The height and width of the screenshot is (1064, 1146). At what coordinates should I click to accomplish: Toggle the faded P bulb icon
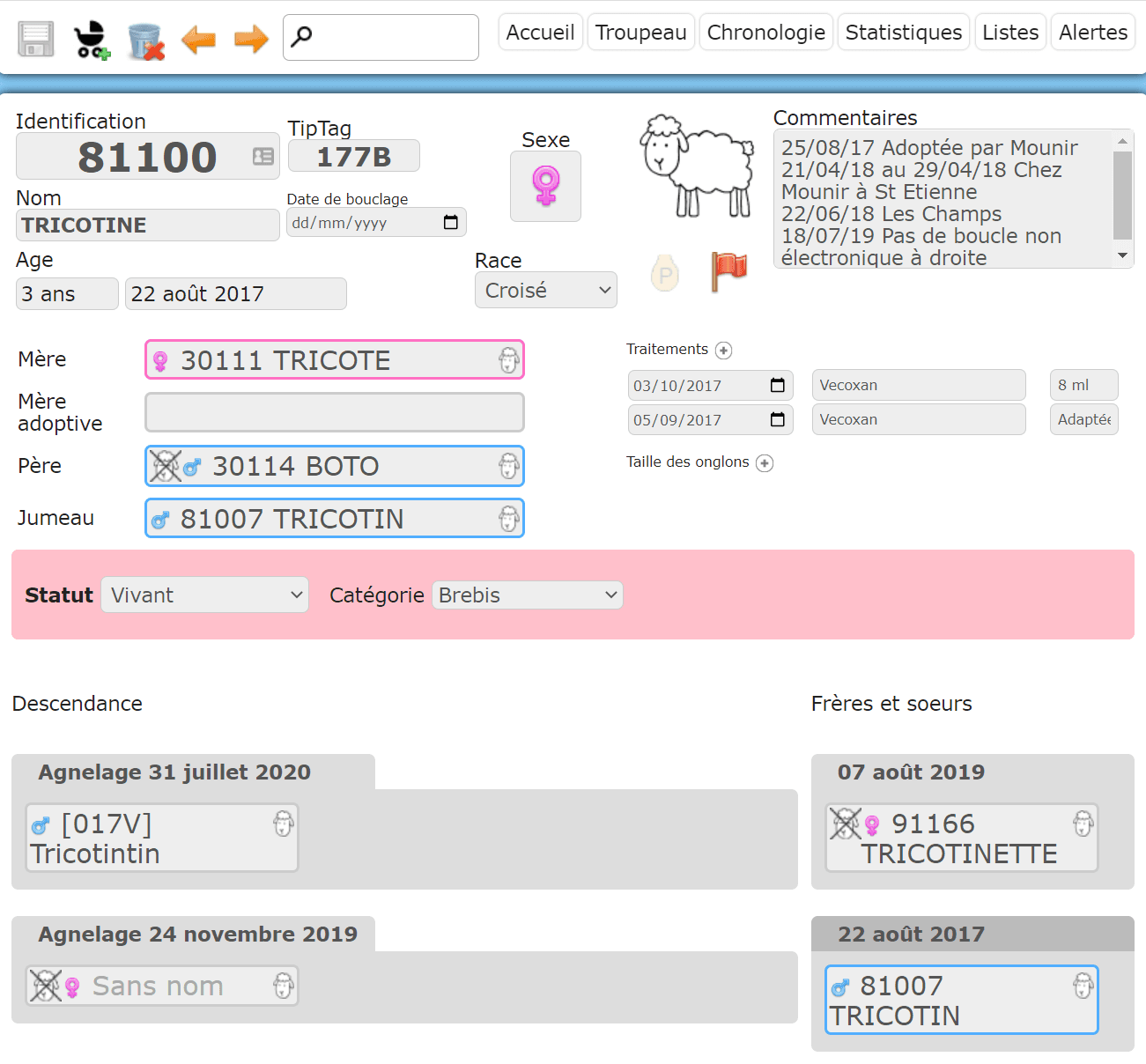(x=665, y=273)
